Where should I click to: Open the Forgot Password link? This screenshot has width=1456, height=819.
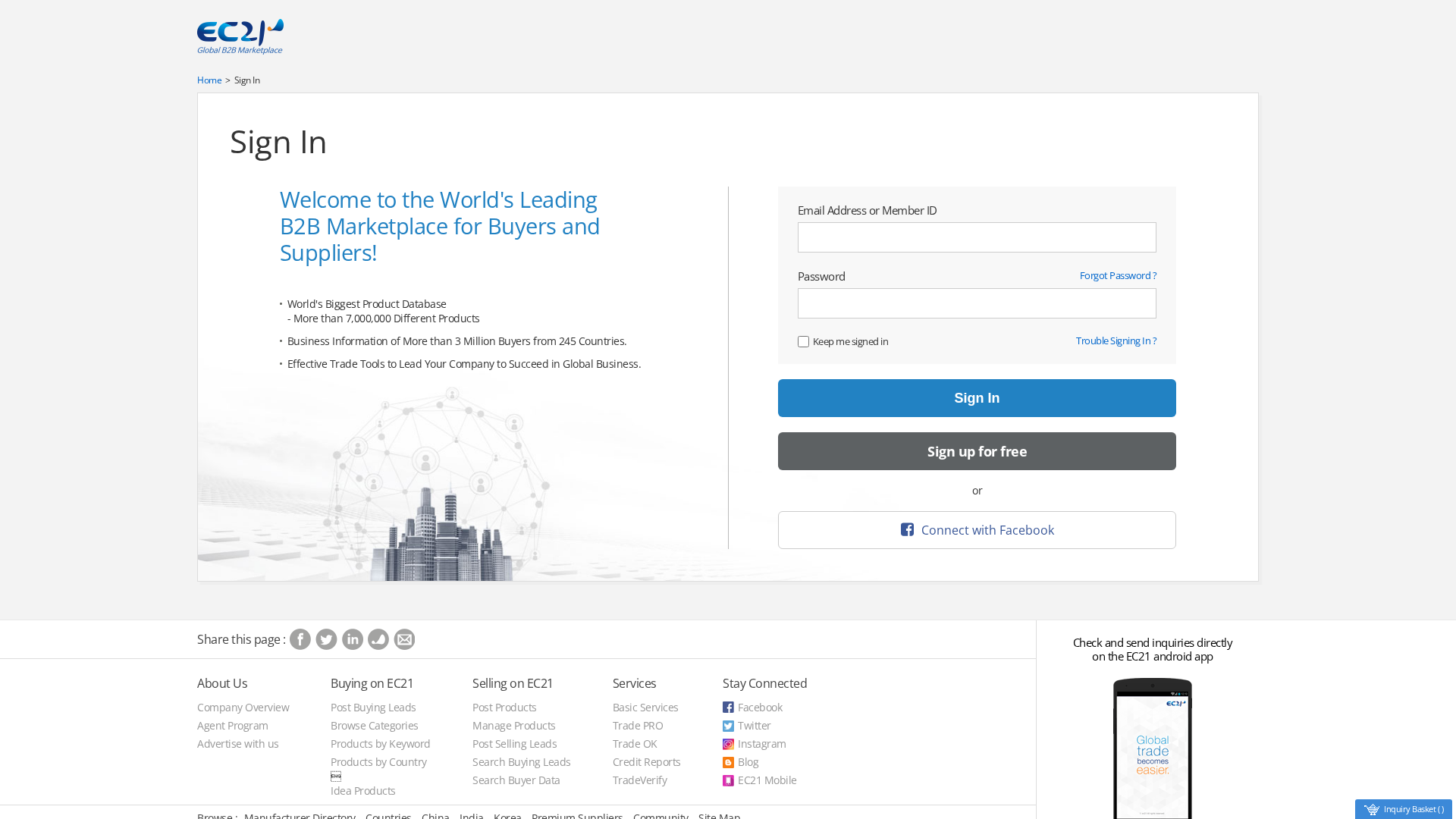pos(1118,275)
